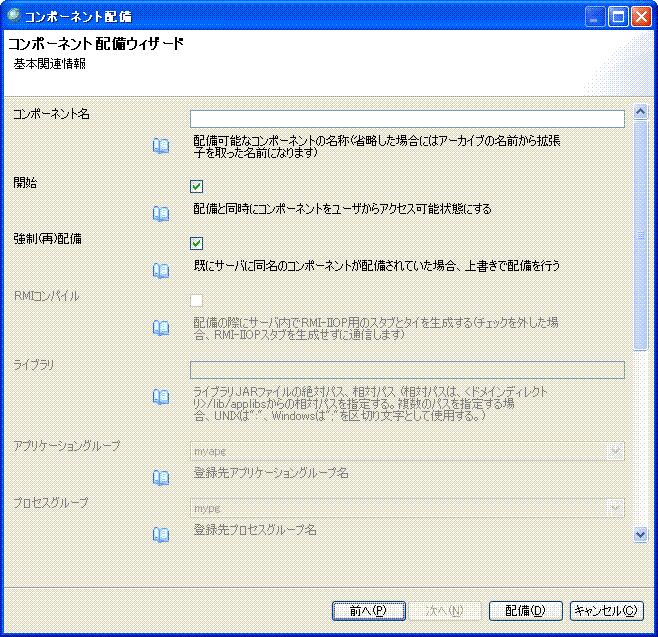
Task: Click the help book icon for アプリケーショングループ
Action: point(160,477)
